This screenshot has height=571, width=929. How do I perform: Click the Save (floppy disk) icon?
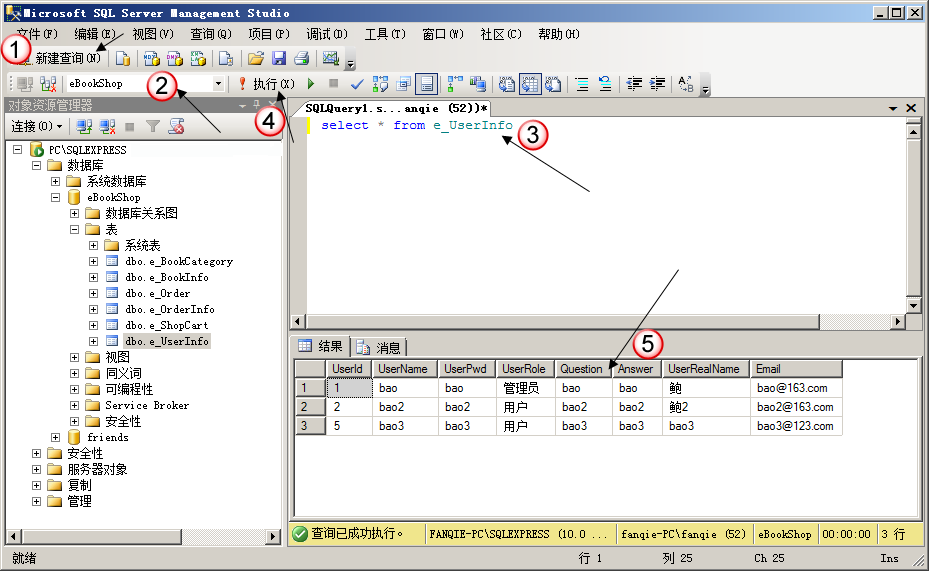pos(279,58)
